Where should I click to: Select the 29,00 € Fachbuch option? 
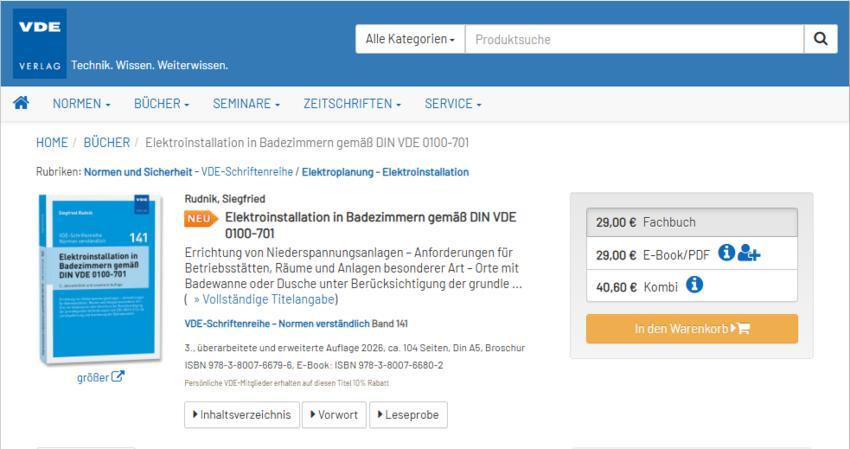pos(692,222)
